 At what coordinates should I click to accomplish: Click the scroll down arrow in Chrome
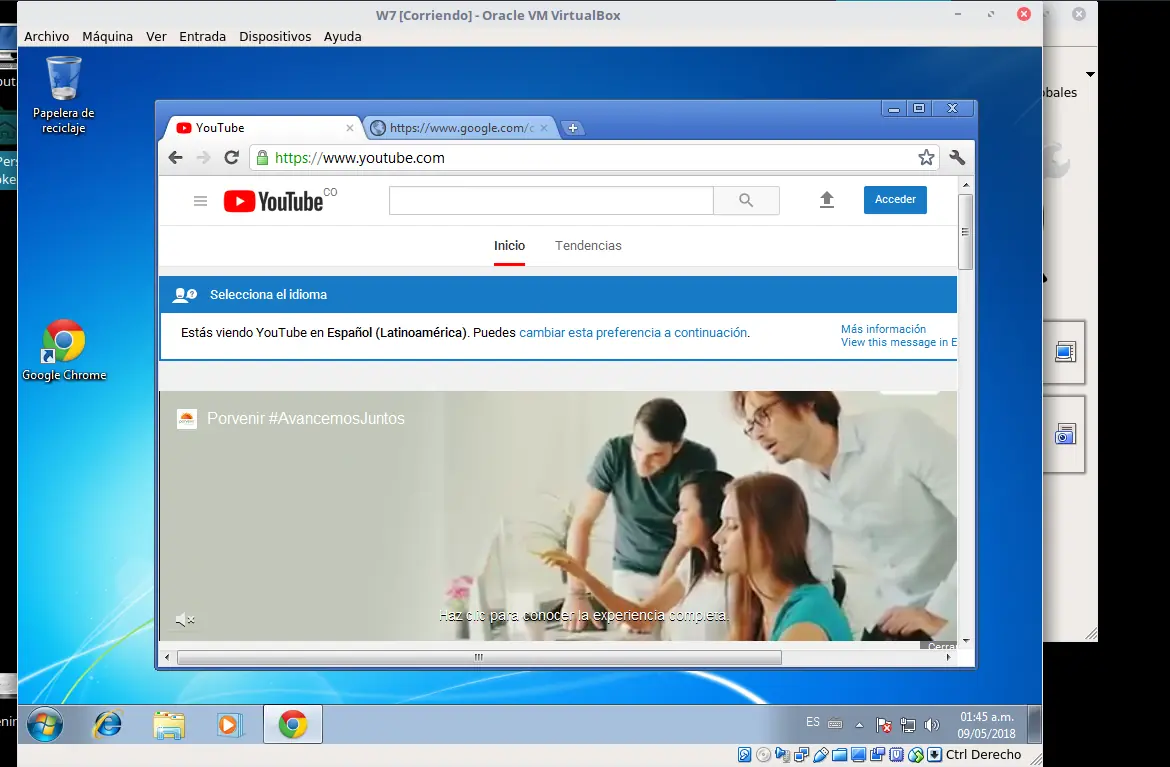click(x=966, y=640)
